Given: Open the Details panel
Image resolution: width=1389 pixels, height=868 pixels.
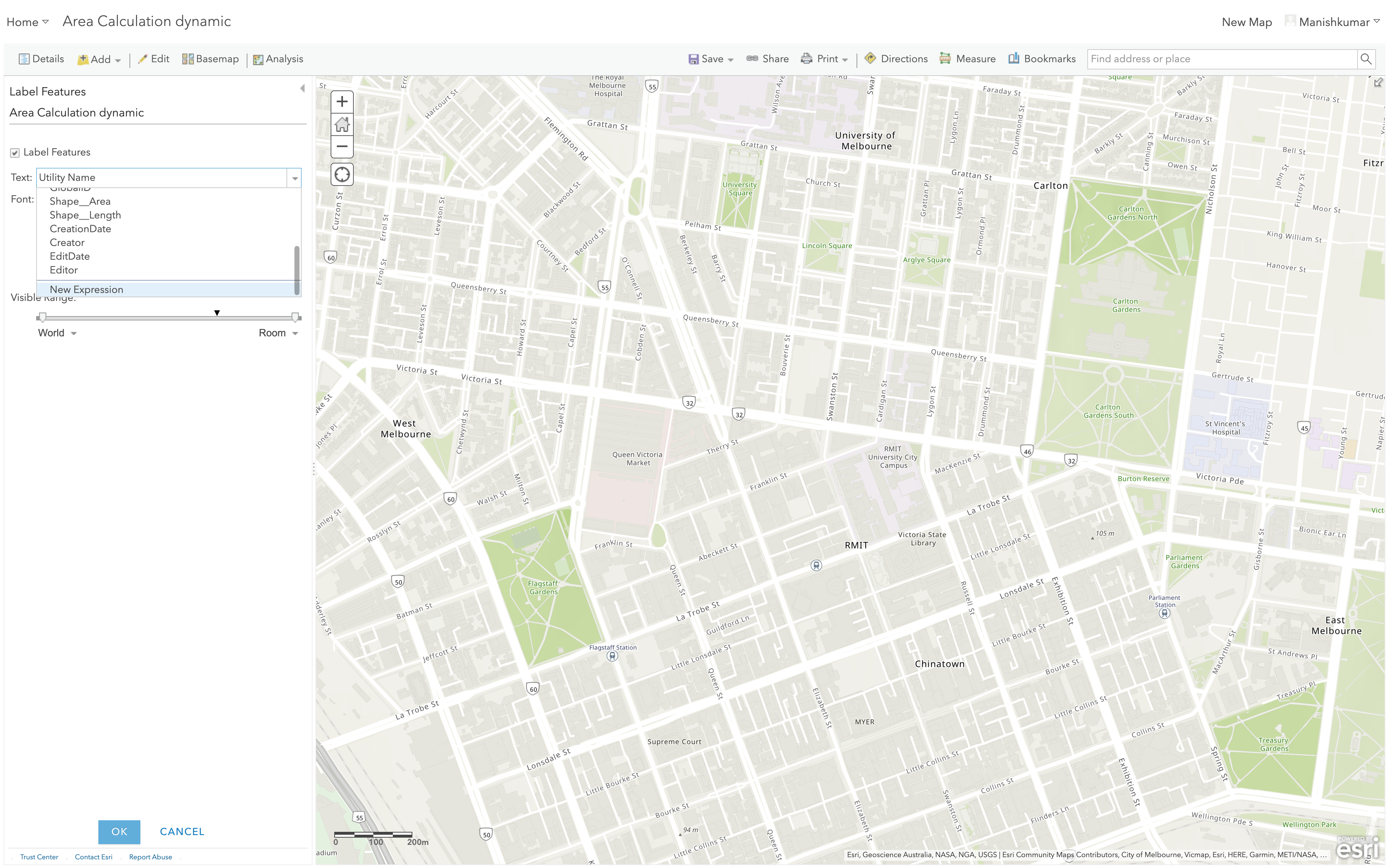Looking at the screenshot, I should coord(41,59).
